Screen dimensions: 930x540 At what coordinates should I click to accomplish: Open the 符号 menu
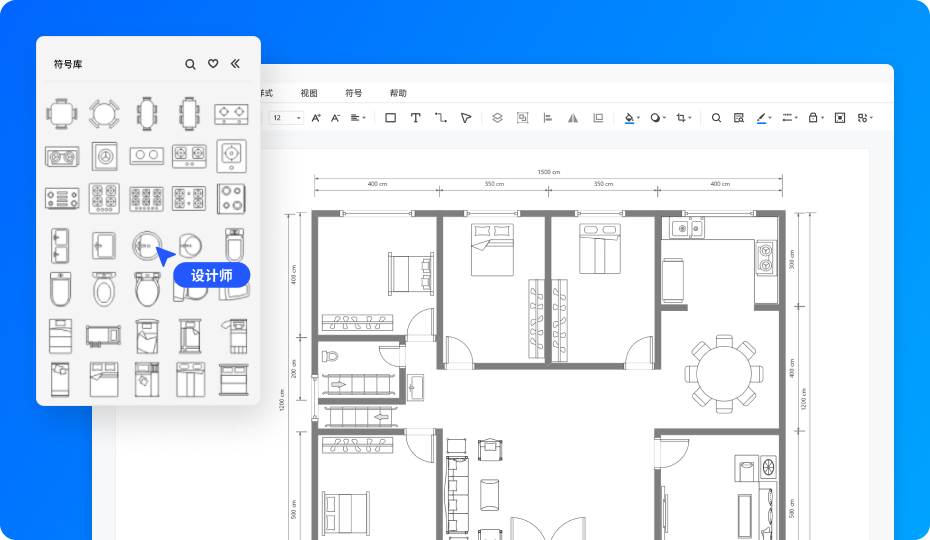point(353,93)
